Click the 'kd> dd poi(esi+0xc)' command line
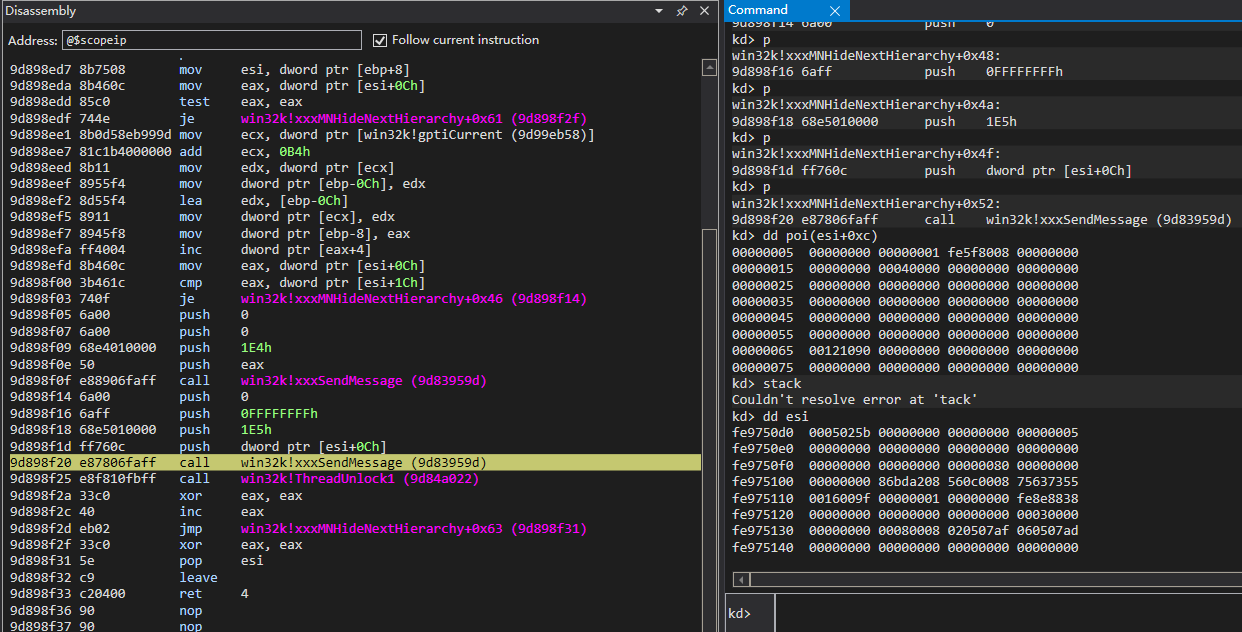1242x632 pixels. 804,236
